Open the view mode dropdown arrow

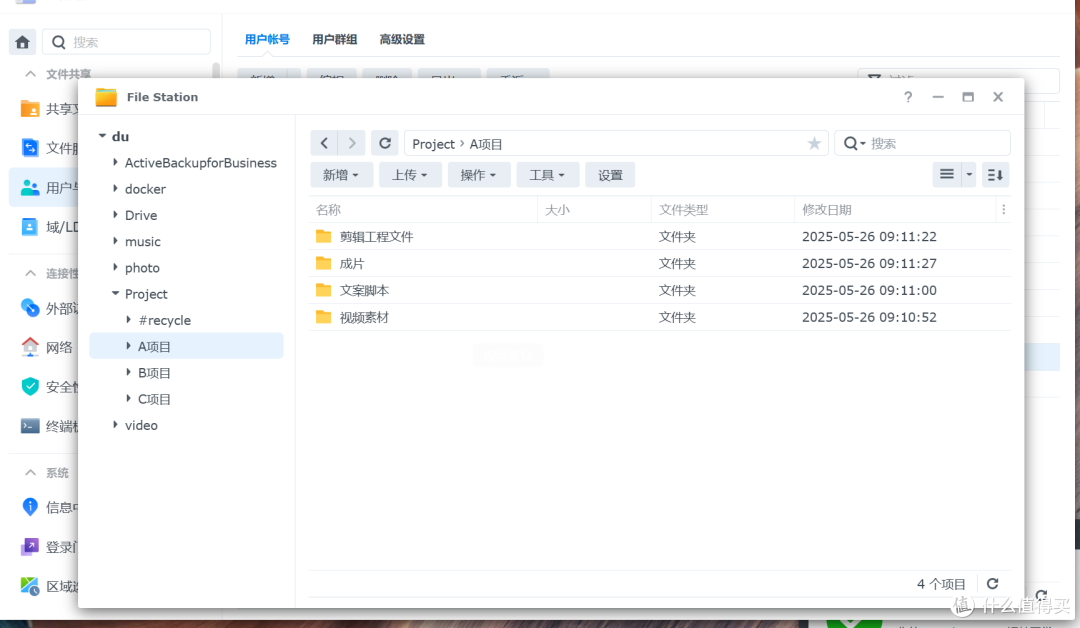(x=969, y=174)
